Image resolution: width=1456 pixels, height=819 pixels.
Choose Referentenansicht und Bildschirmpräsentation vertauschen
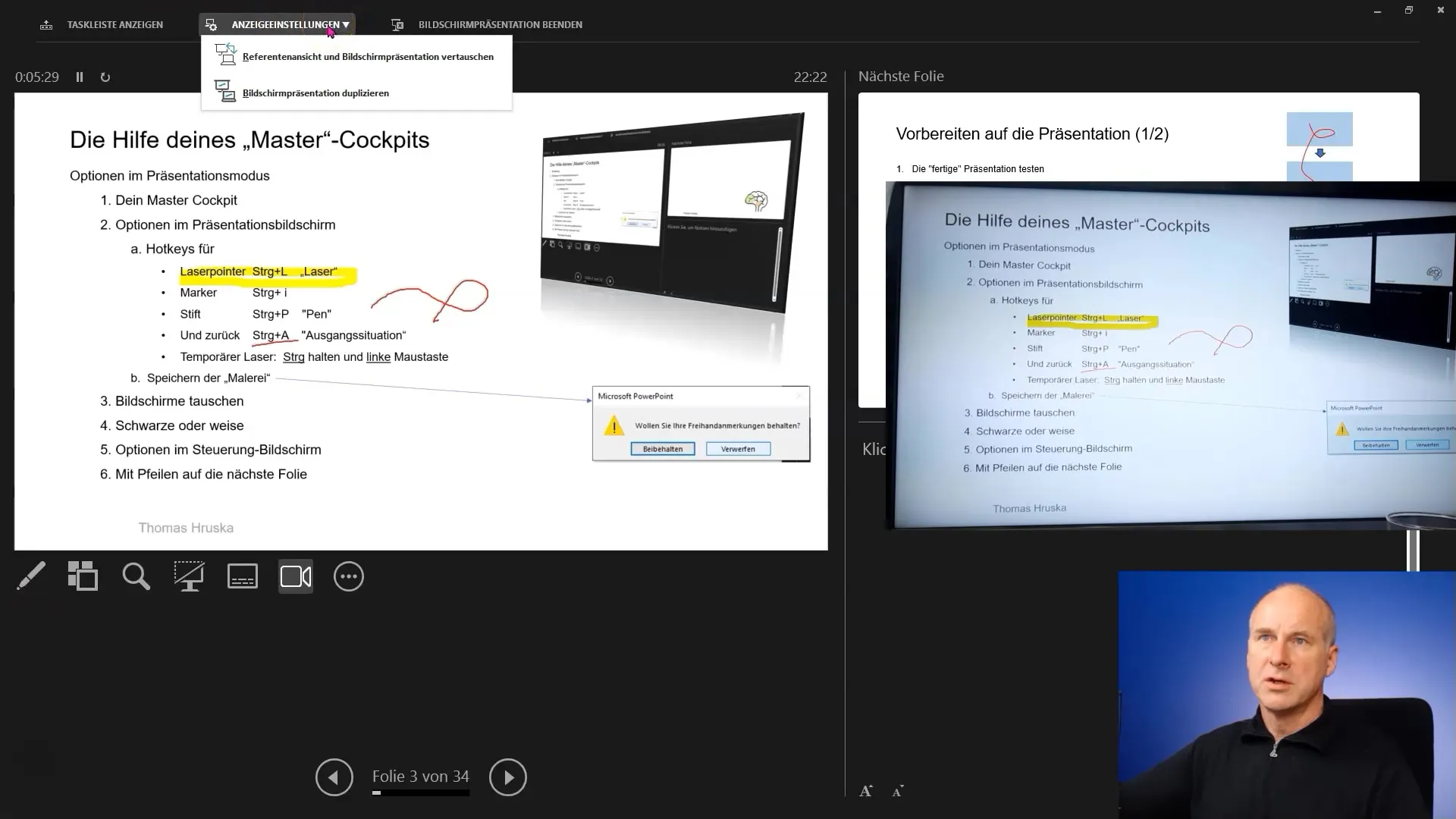coord(356,57)
